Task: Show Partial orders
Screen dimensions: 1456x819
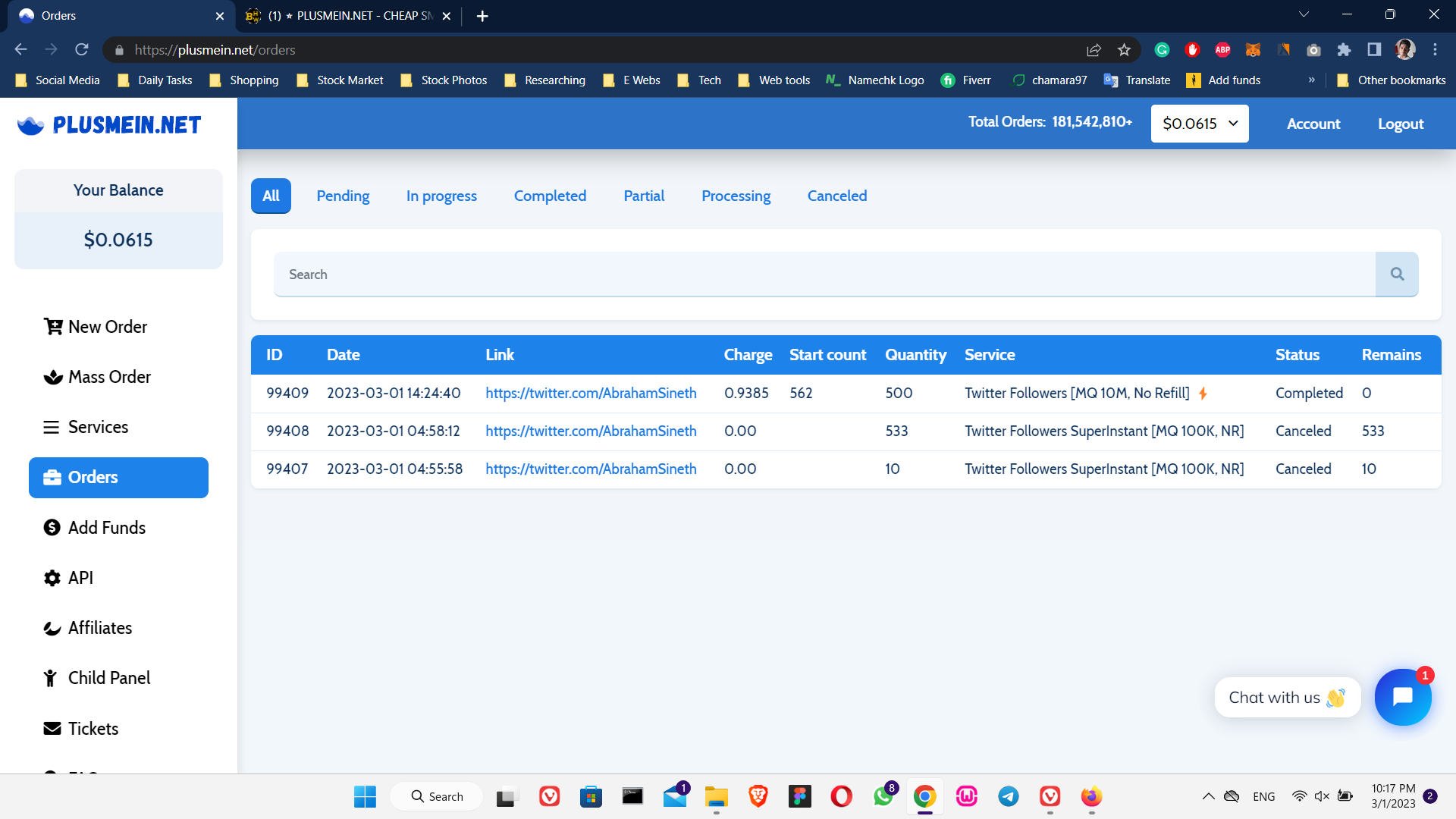Action: coord(644,196)
